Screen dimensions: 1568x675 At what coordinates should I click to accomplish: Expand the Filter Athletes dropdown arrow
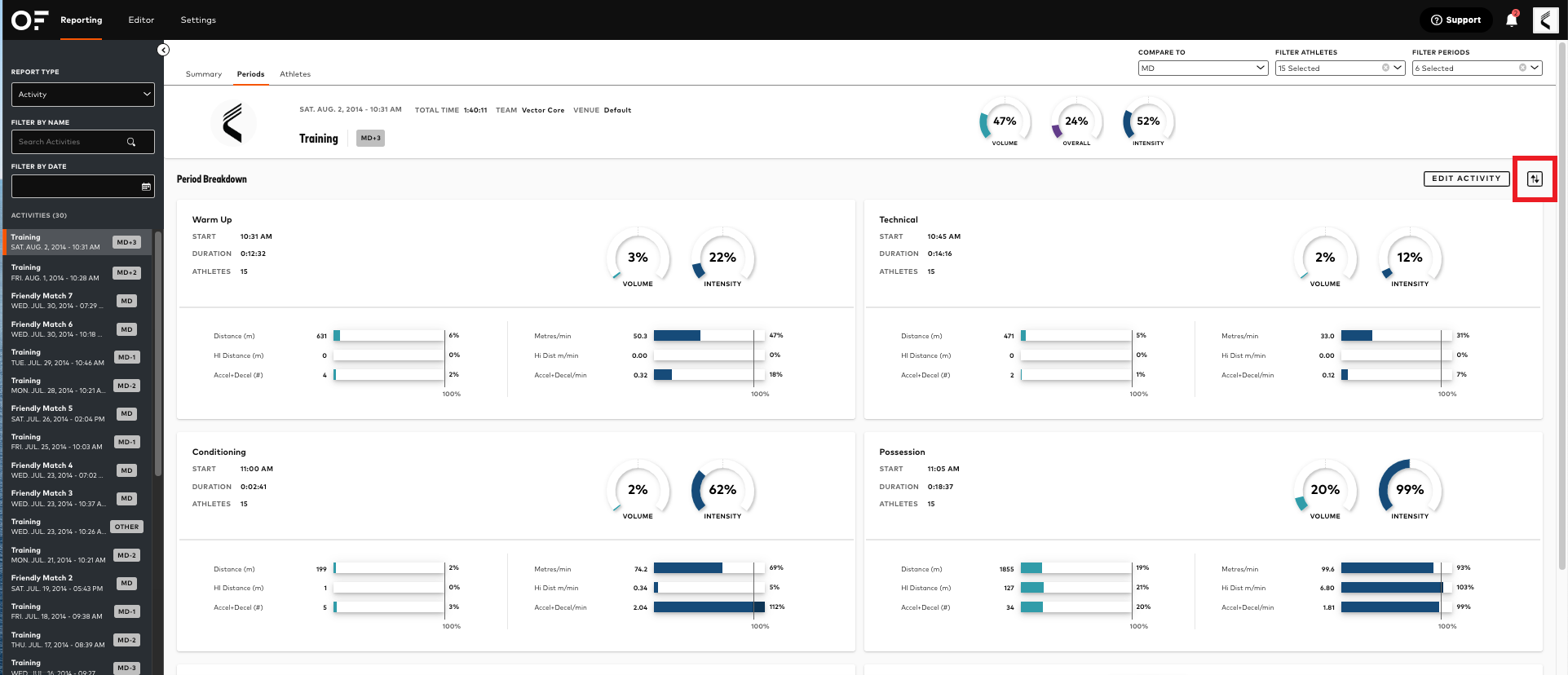tap(1398, 68)
